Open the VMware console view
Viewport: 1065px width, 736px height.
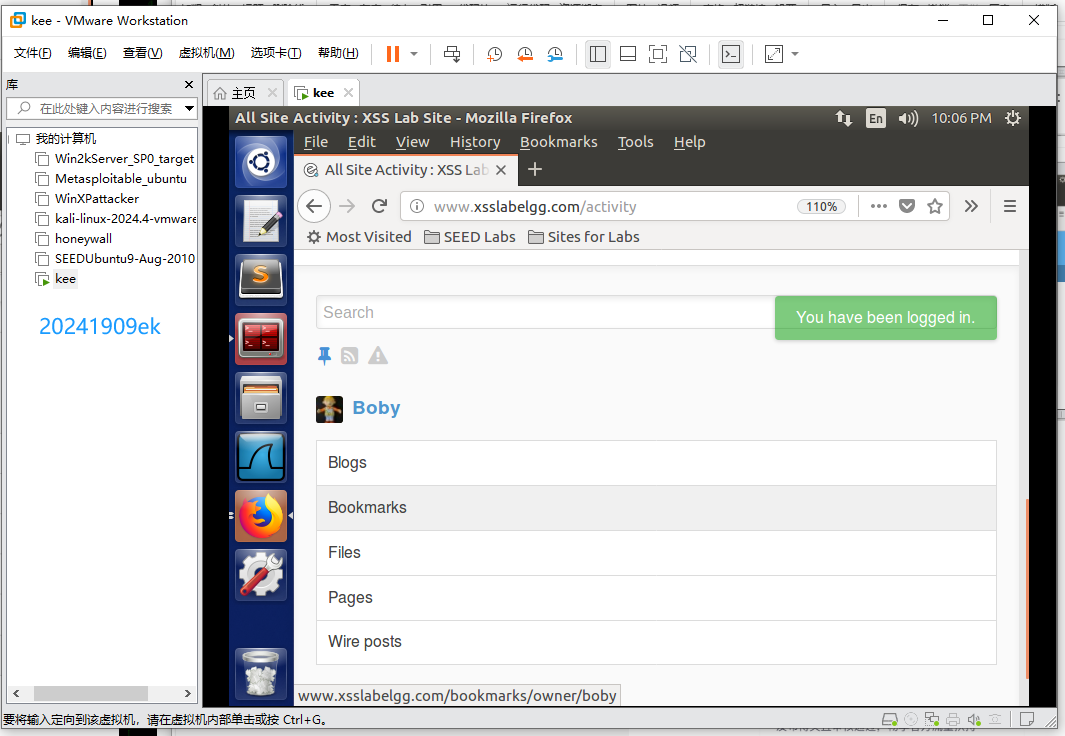(x=731, y=54)
